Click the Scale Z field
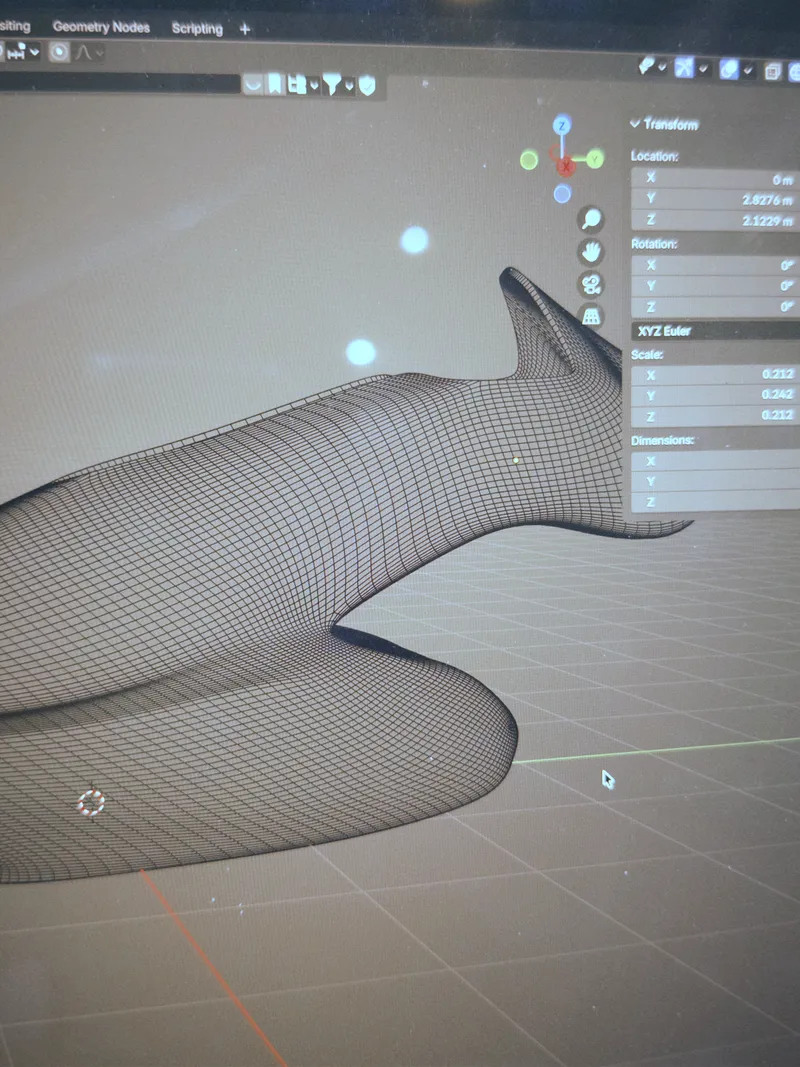 coord(716,416)
